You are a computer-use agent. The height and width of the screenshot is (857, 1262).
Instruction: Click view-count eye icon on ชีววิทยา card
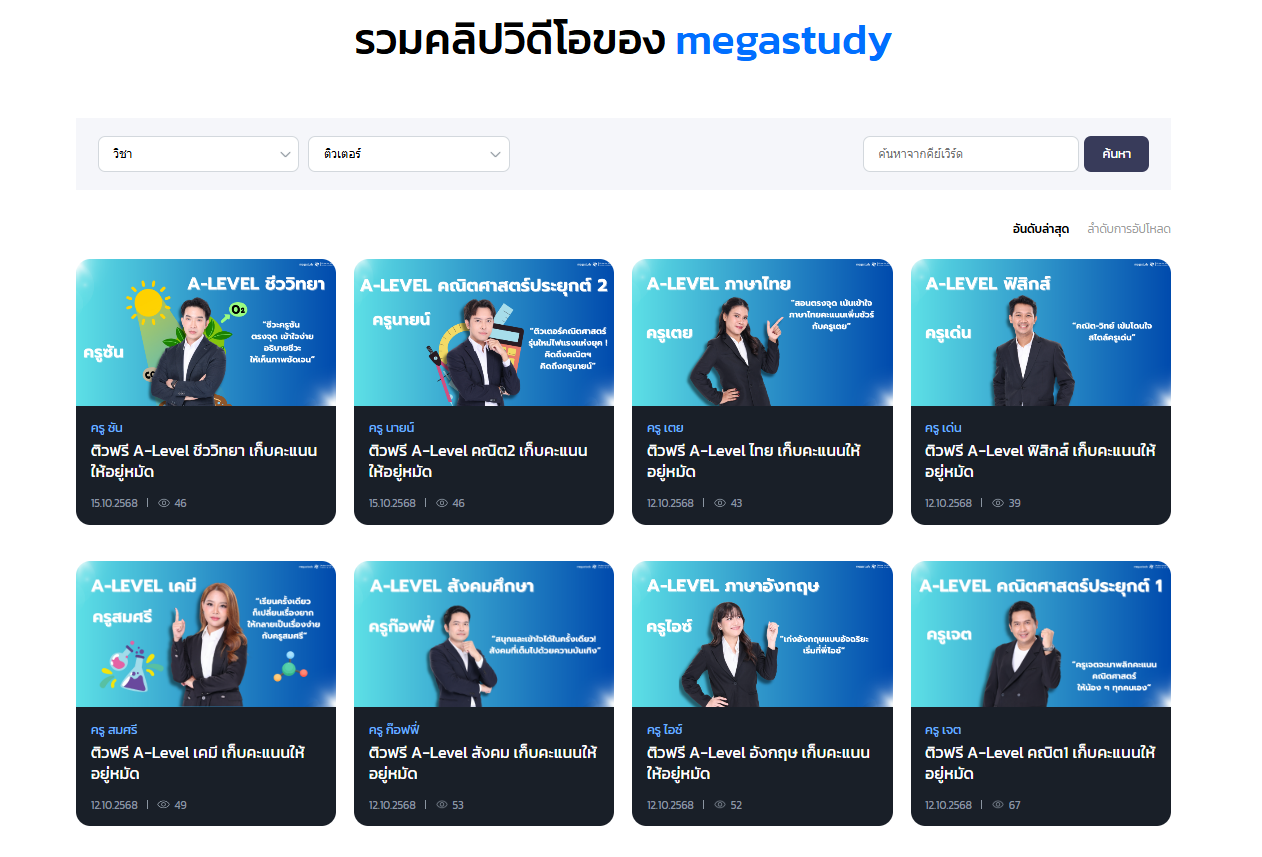point(164,503)
